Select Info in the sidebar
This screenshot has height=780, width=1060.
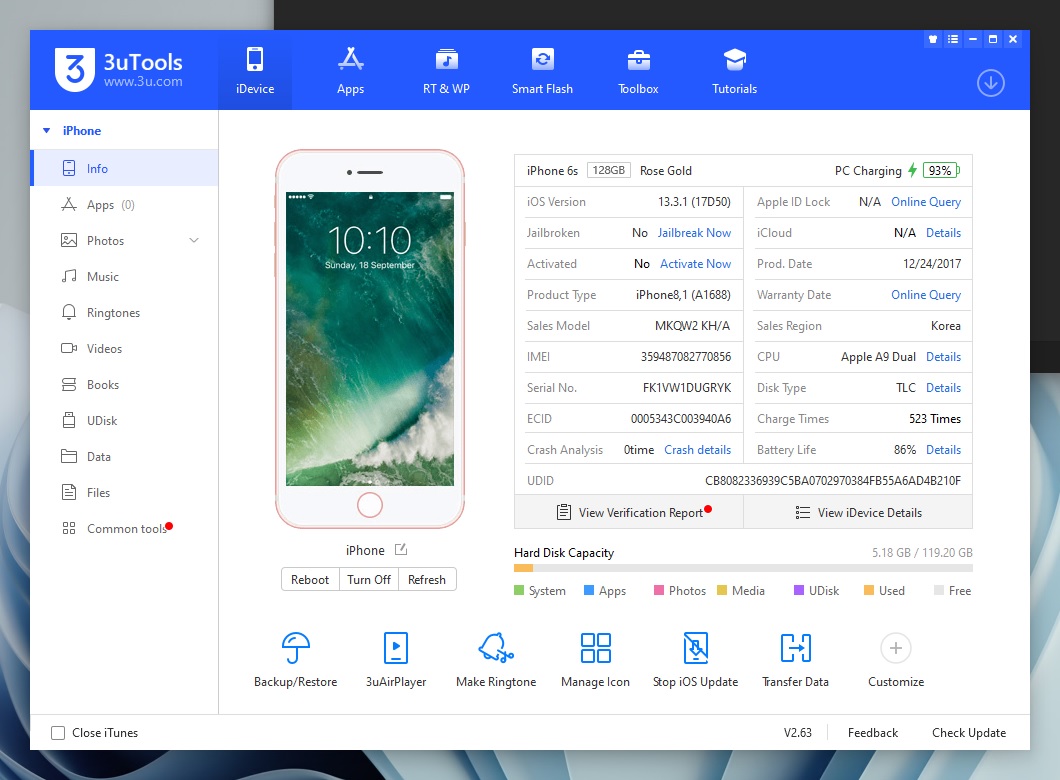[124, 168]
